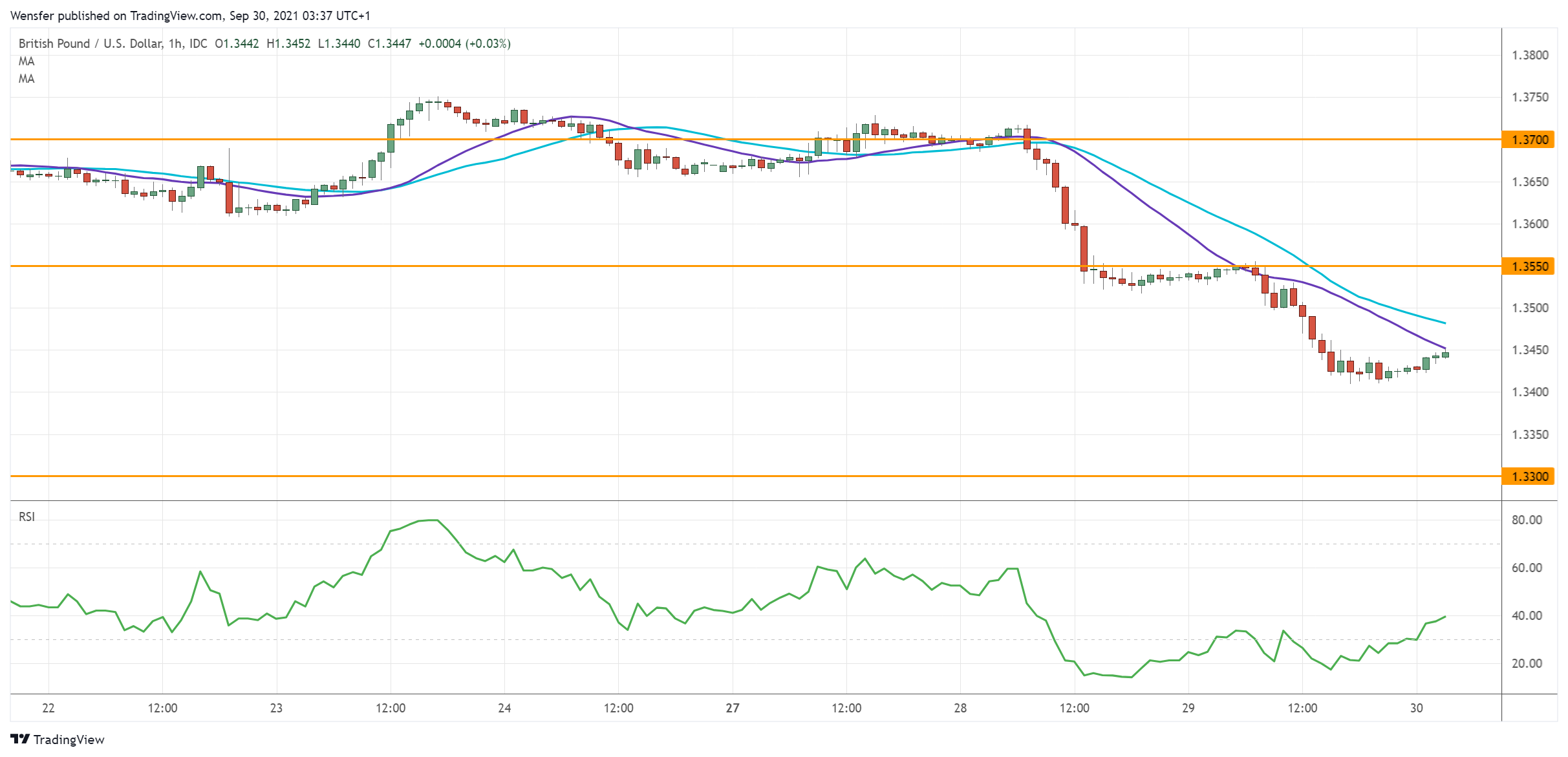Select the second MA indicator label
This screenshot has width=1568, height=757.
coord(27,79)
